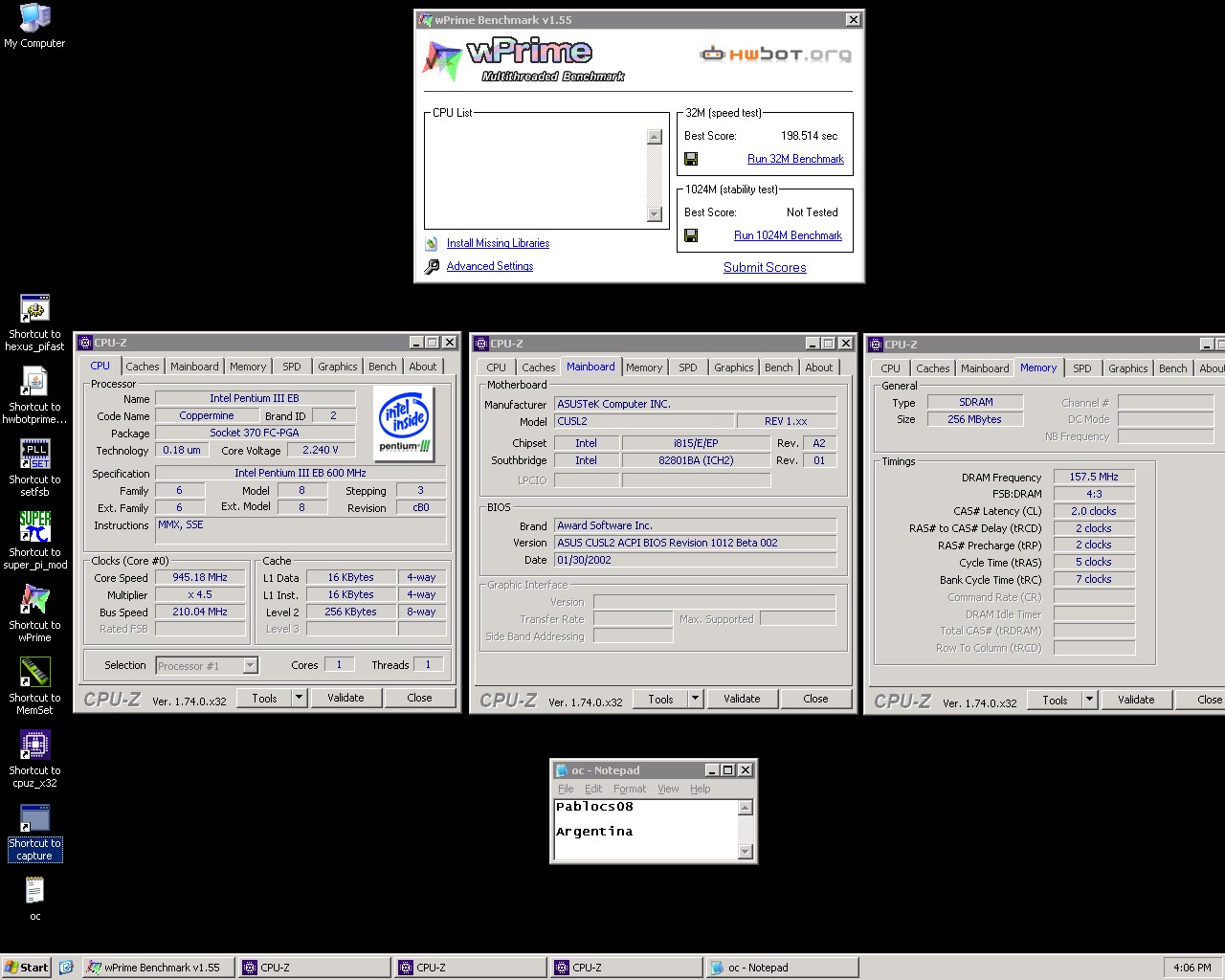Image resolution: width=1225 pixels, height=980 pixels.
Task: Click down arrow of CPU List scrollbar
Action: (655, 214)
